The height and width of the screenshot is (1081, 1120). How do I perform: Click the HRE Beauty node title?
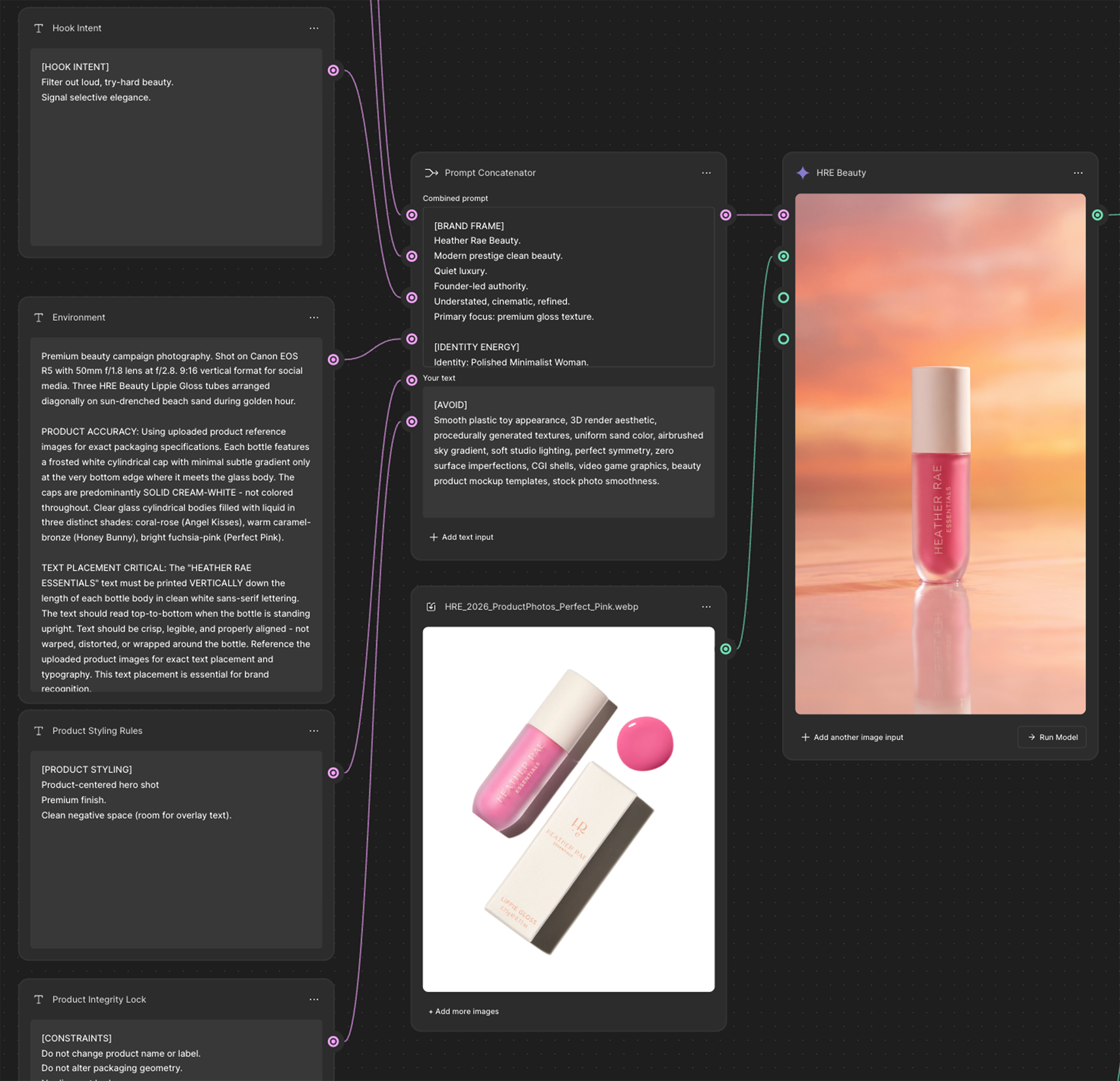pyautogui.click(x=841, y=173)
